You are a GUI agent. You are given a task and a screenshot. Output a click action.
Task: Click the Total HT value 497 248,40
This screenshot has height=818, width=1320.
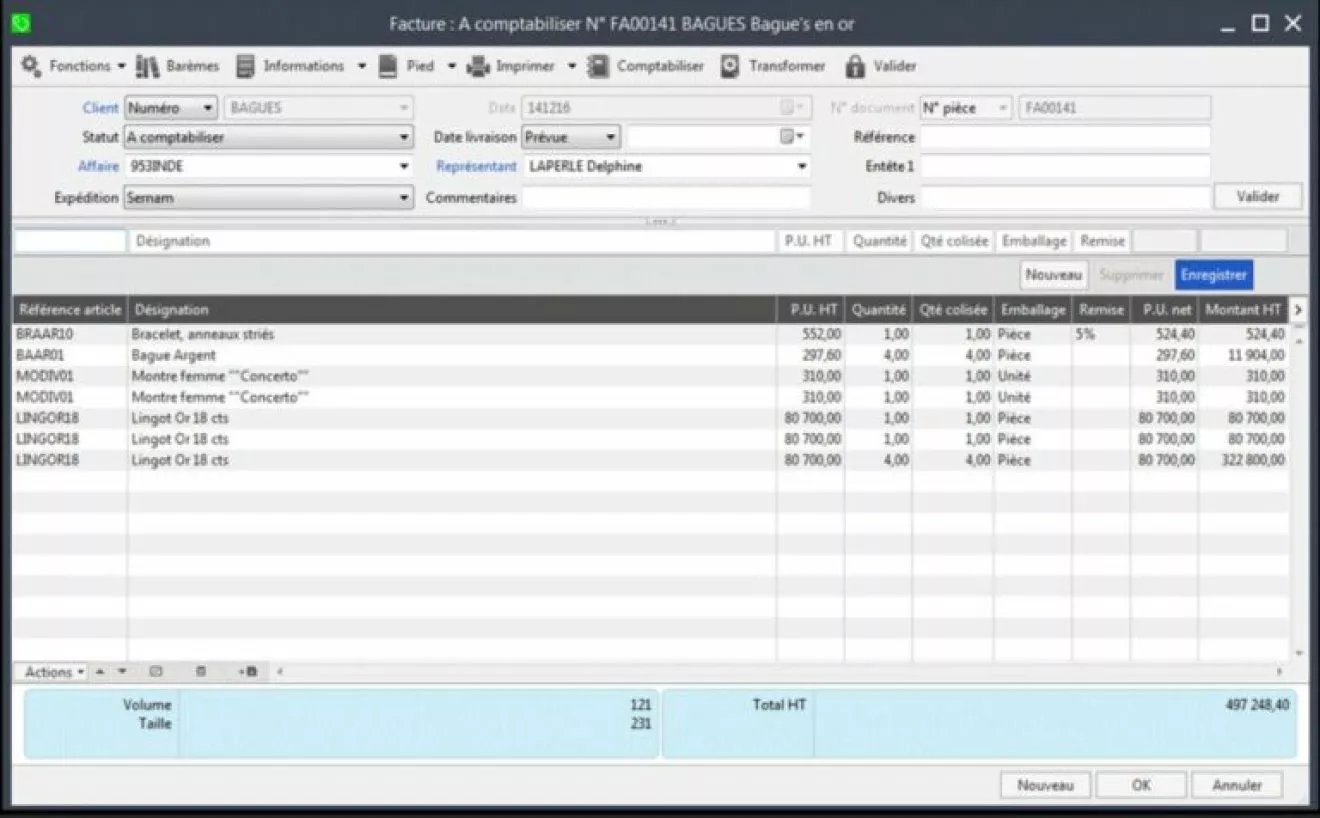pyautogui.click(x=1257, y=704)
